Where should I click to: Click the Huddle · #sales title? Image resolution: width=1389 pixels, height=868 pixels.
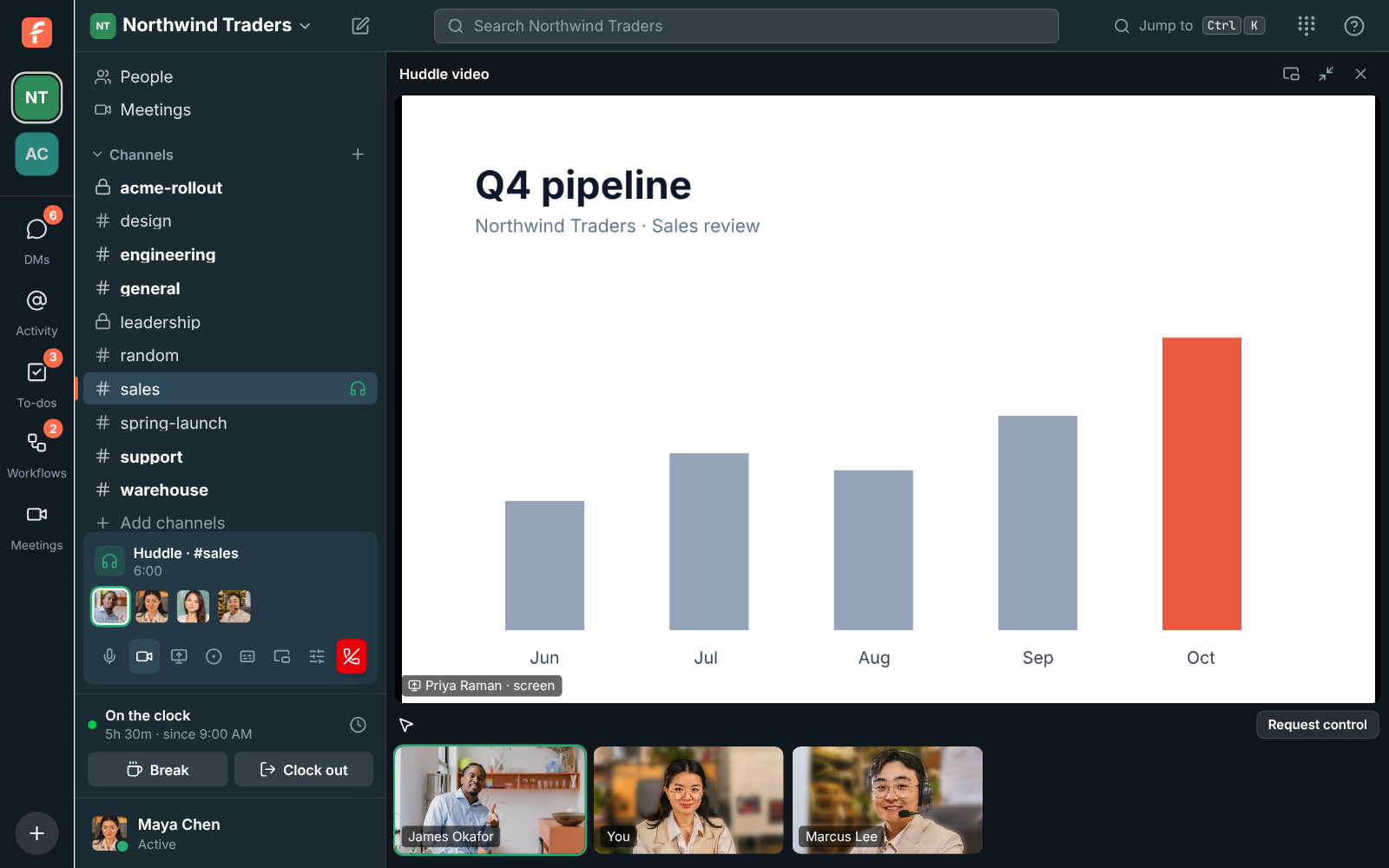point(186,553)
